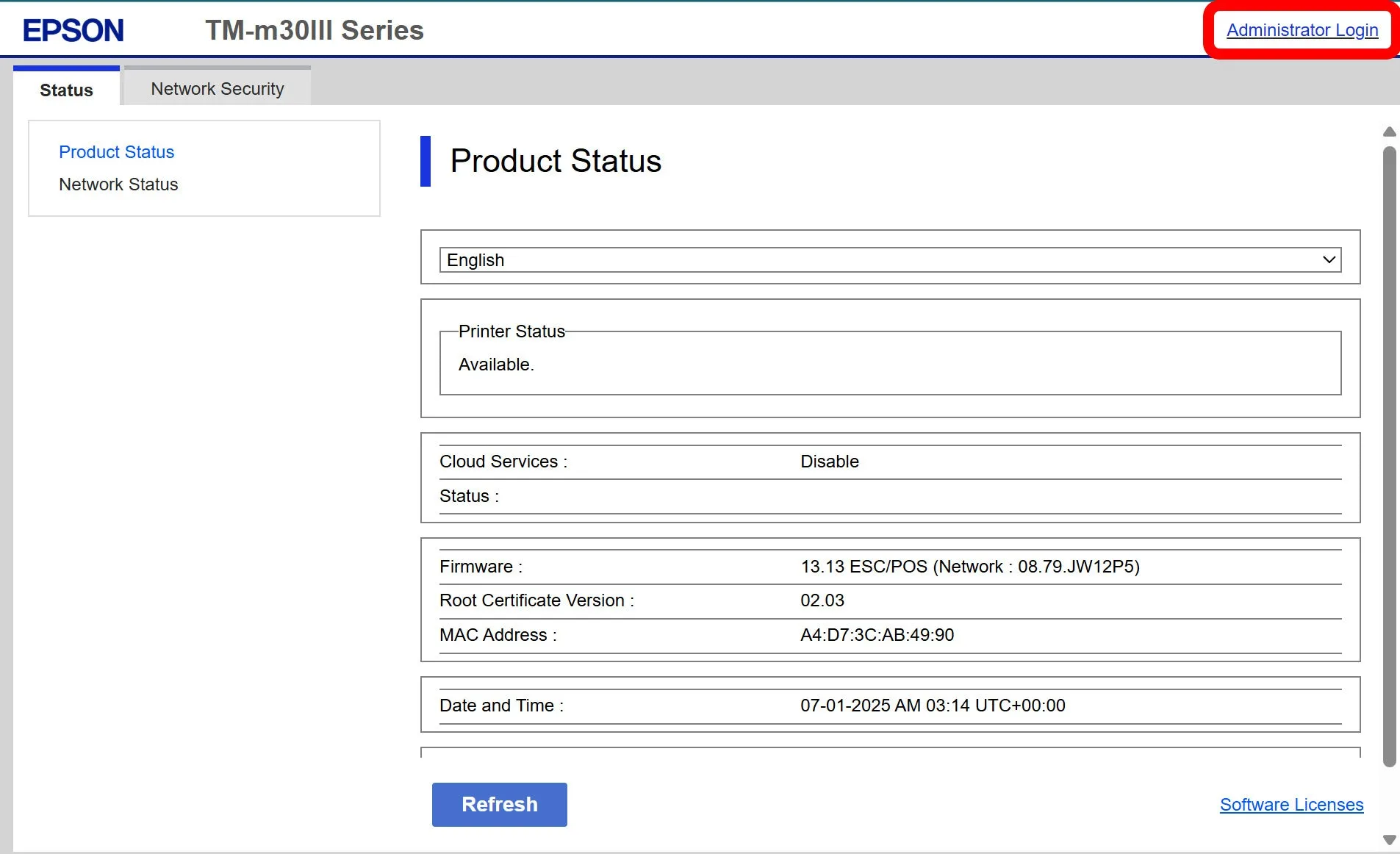The image size is (1400, 854).
Task: Click the Cloud Services Disable value
Action: point(829,461)
